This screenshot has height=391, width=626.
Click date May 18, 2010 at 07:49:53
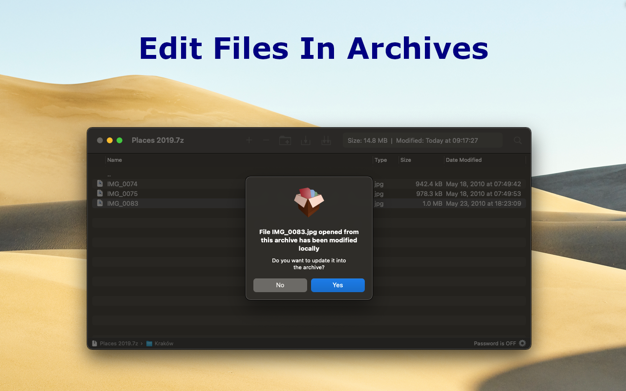(x=483, y=193)
